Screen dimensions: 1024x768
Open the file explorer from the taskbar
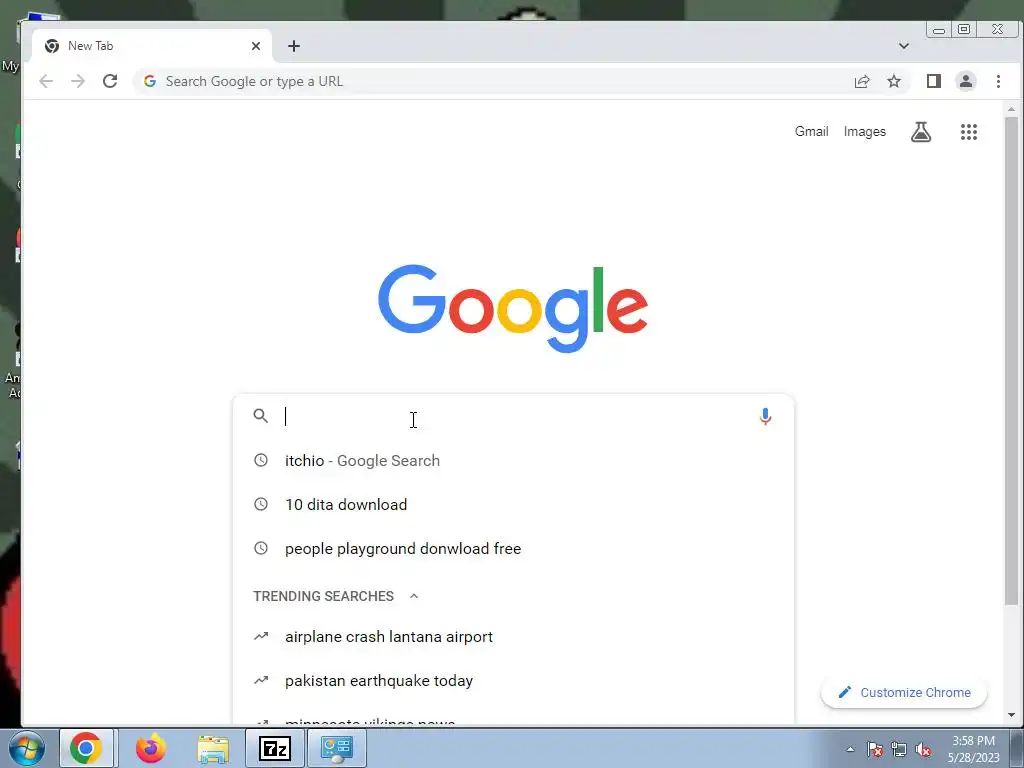(213, 749)
